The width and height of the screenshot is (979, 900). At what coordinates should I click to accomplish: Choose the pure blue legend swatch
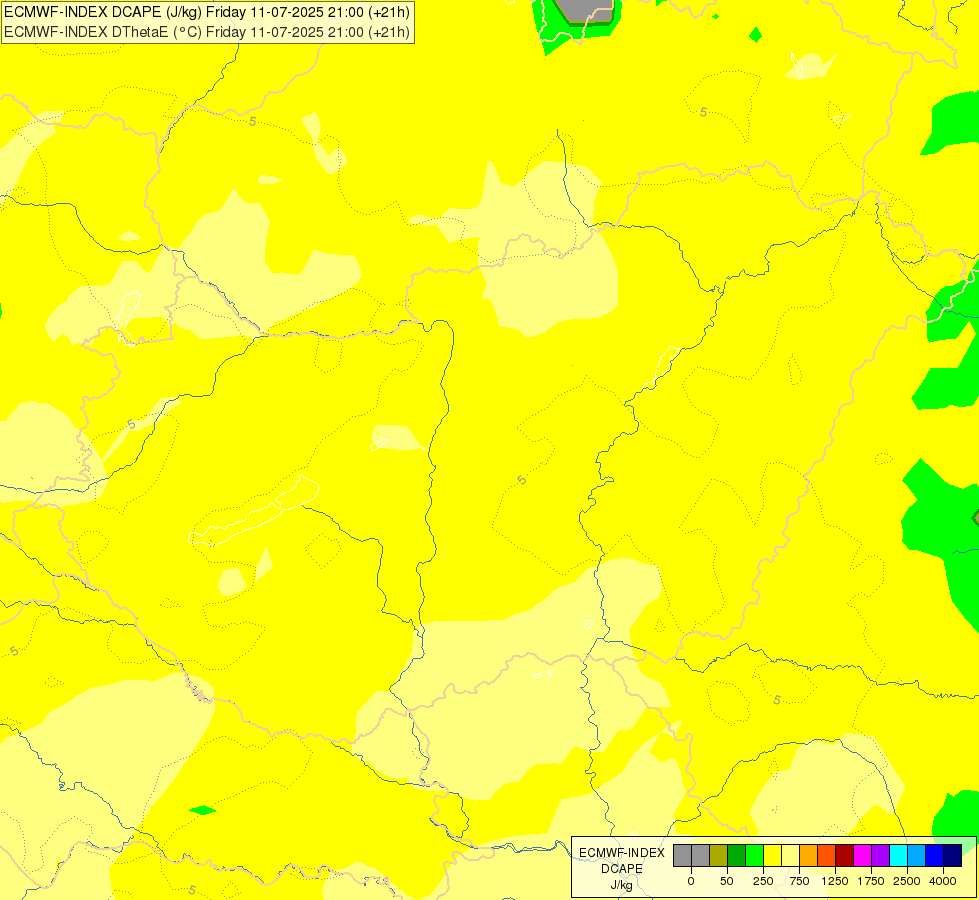(x=935, y=855)
